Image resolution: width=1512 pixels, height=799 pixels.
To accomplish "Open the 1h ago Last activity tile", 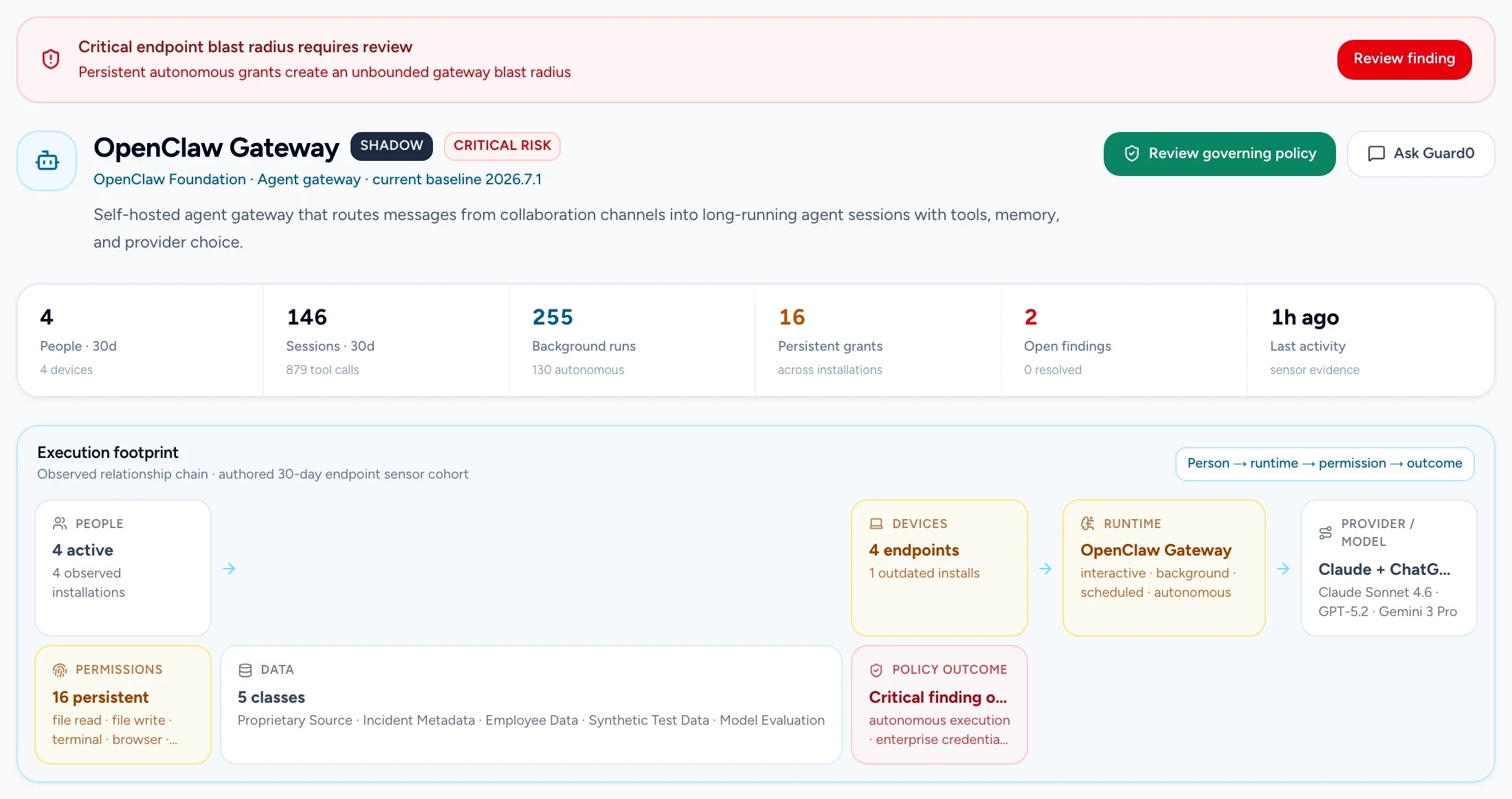I will [x=1370, y=340].
